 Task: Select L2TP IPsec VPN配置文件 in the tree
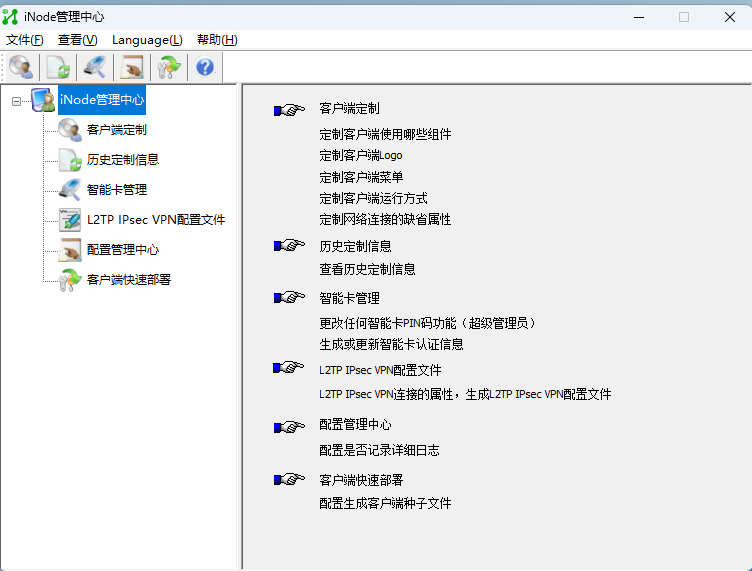(156, 220)
